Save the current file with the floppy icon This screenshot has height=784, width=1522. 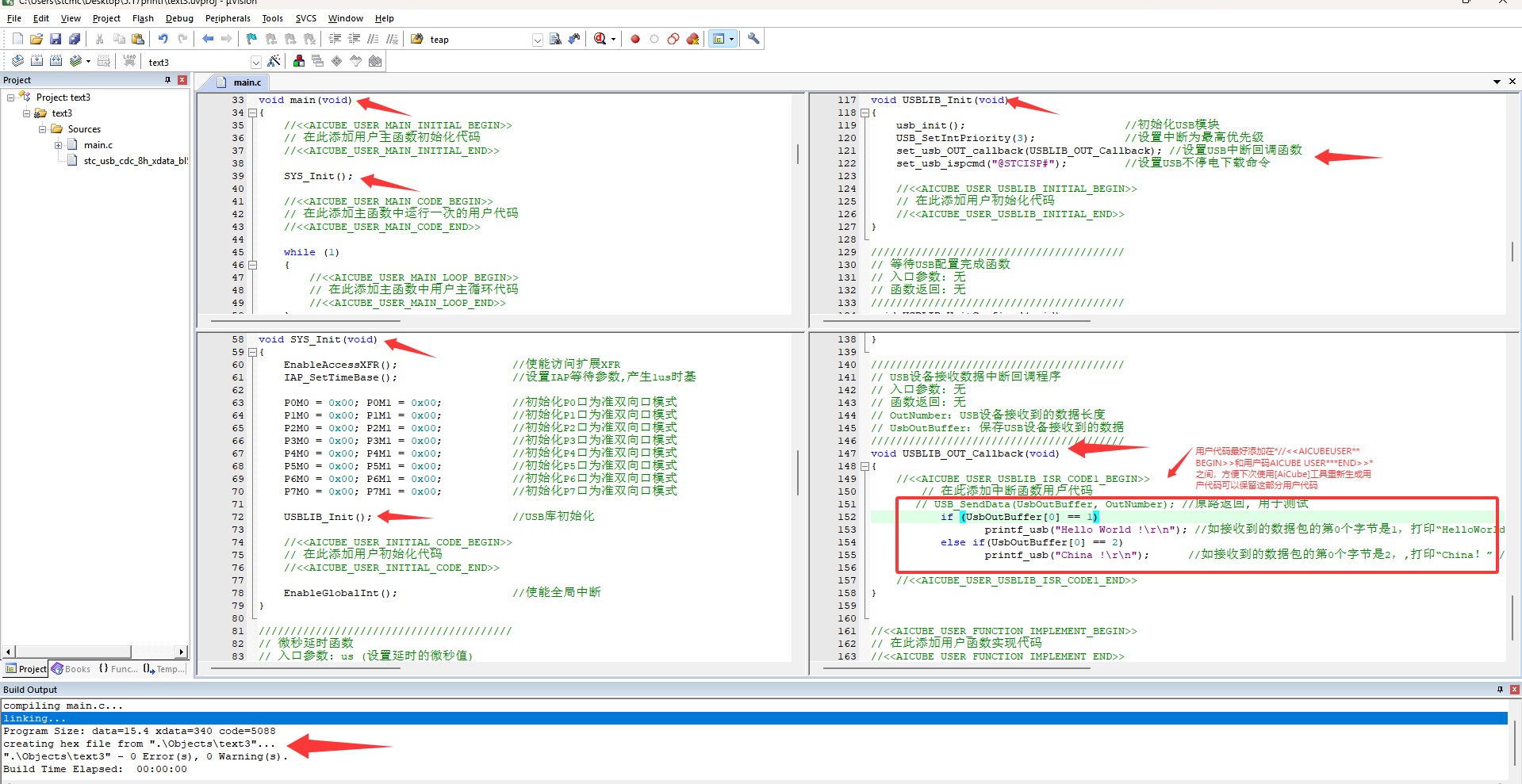(x=56, y=39)
